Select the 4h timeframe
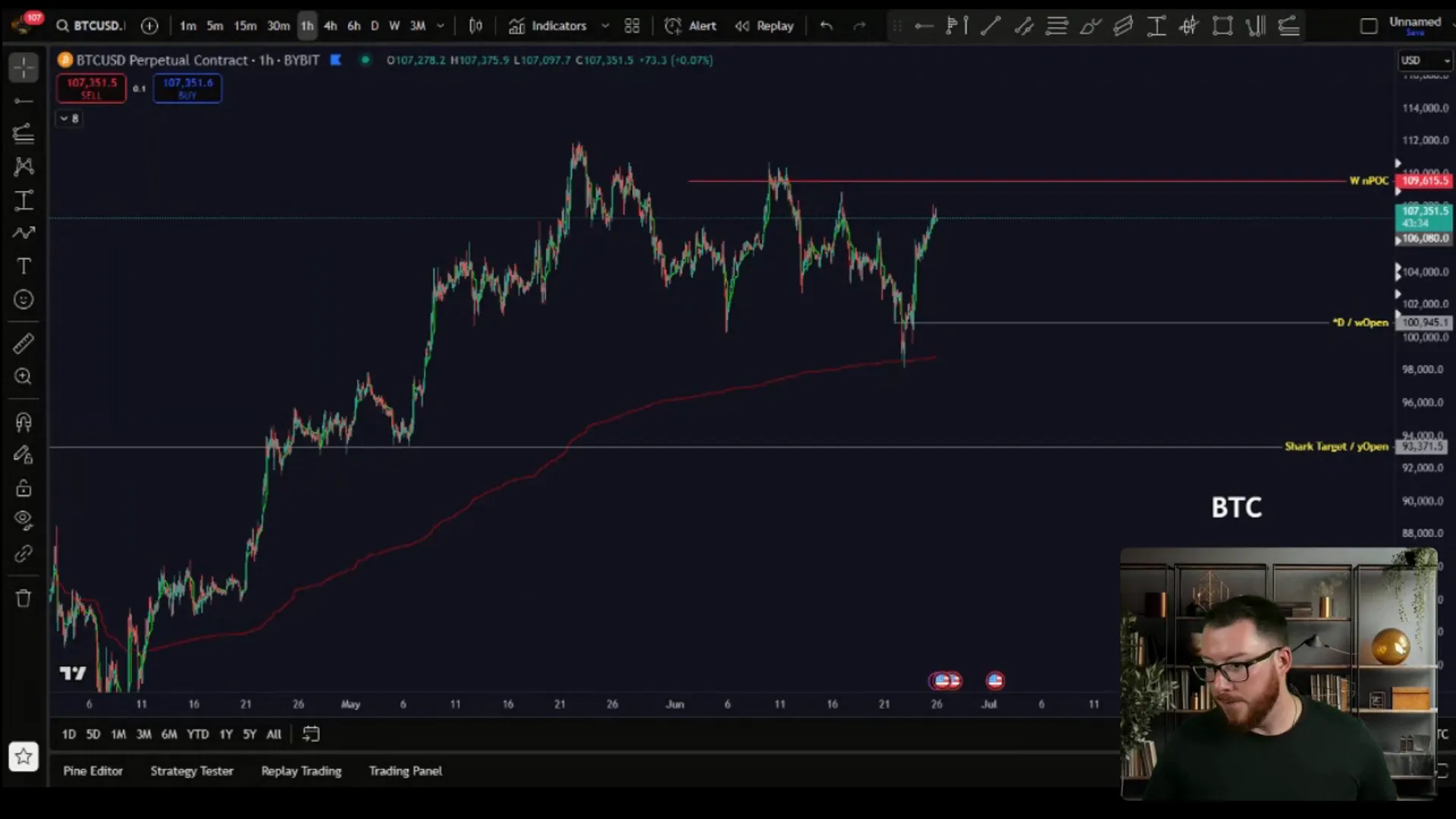 click(330, 26)
